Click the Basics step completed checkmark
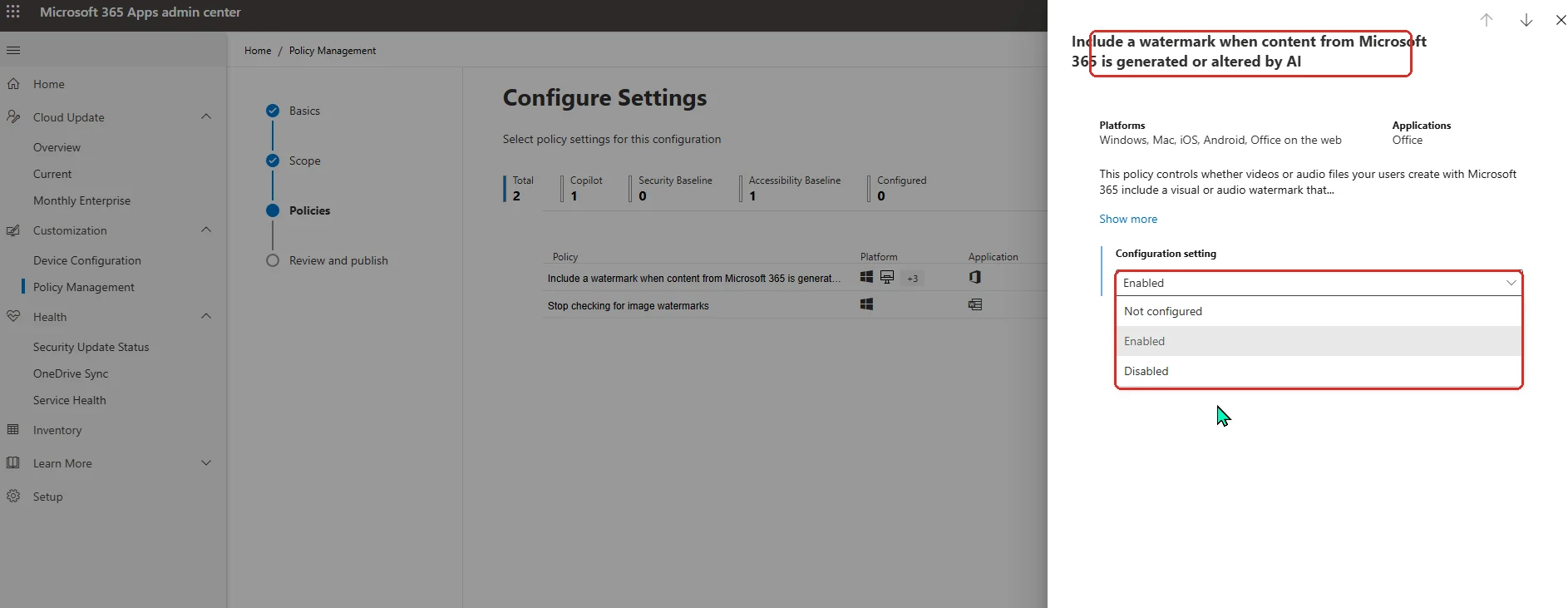The width and height of the screenshot is (1568, 608). coord(273,111)
